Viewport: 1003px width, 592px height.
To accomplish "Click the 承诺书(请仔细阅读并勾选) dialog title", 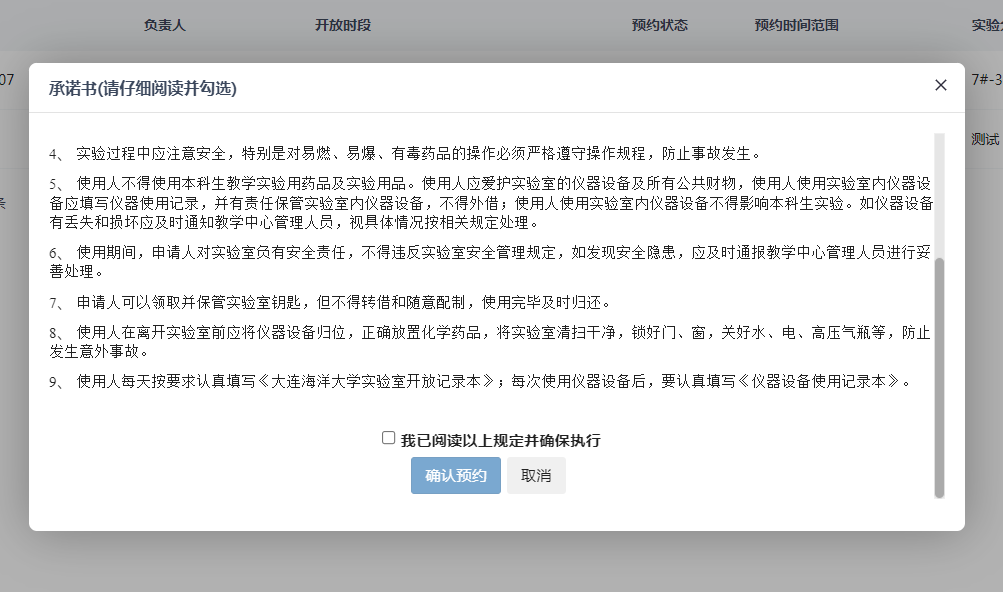I will (143, 88).
